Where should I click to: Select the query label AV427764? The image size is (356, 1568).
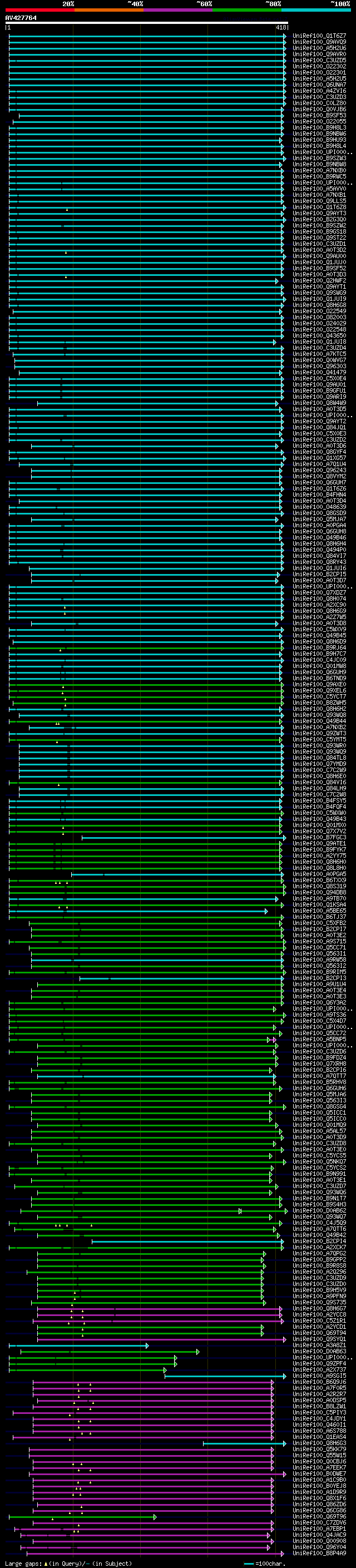21,18
